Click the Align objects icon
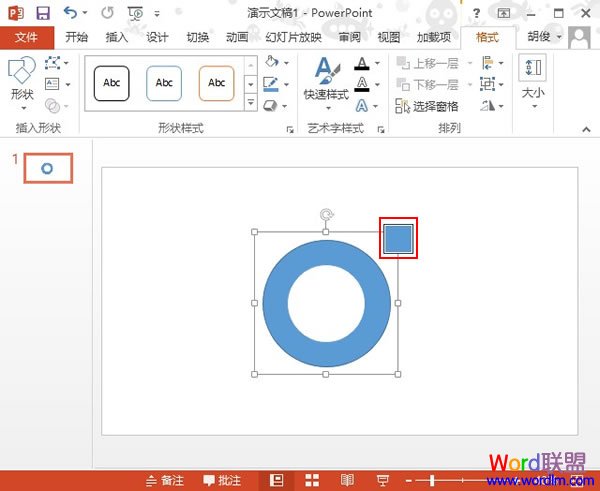The width and height of the screenshot is (600, 491). tap(488, 63)
